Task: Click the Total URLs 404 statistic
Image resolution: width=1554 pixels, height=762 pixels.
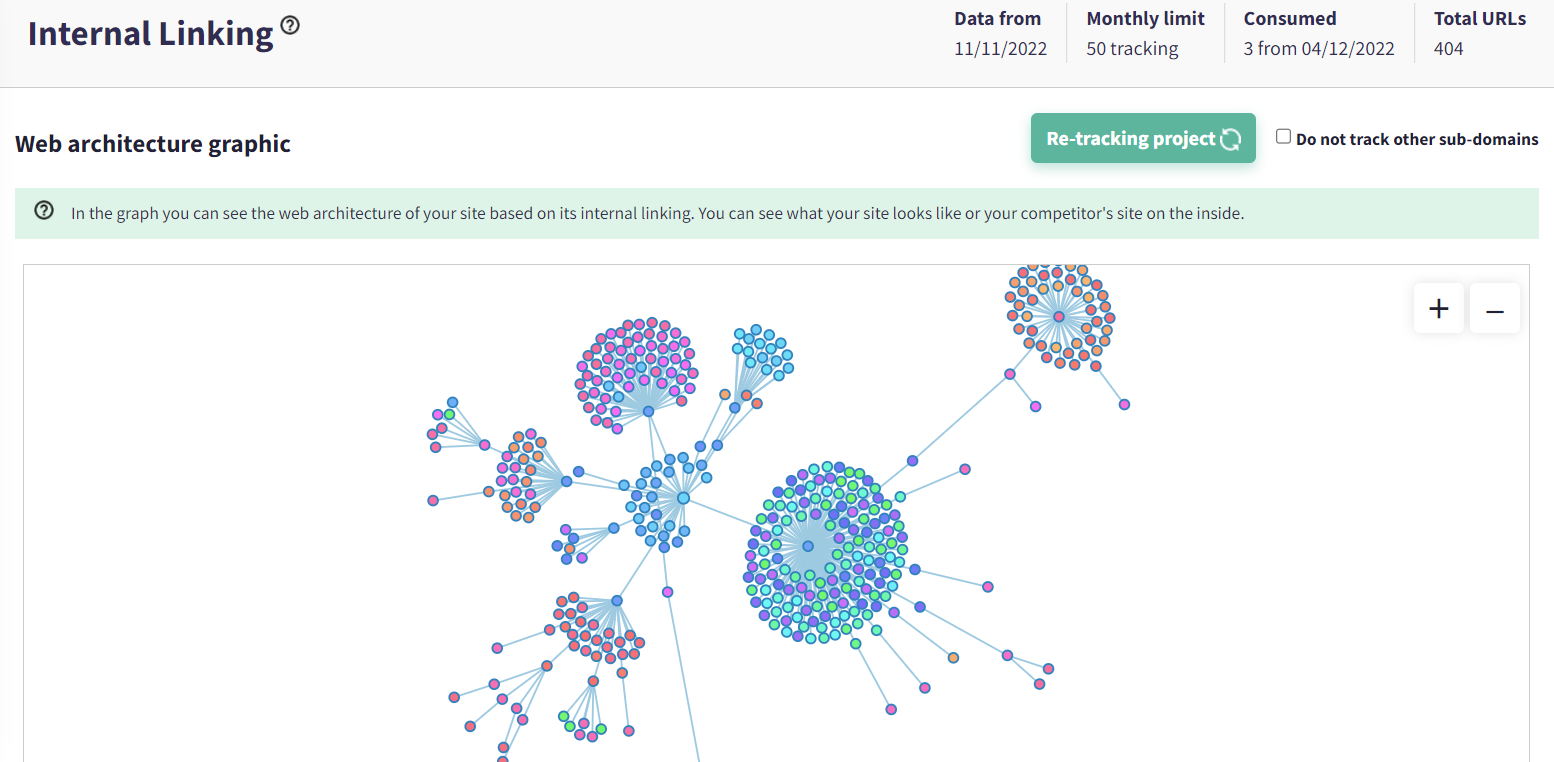Action: pos(1479,33)
